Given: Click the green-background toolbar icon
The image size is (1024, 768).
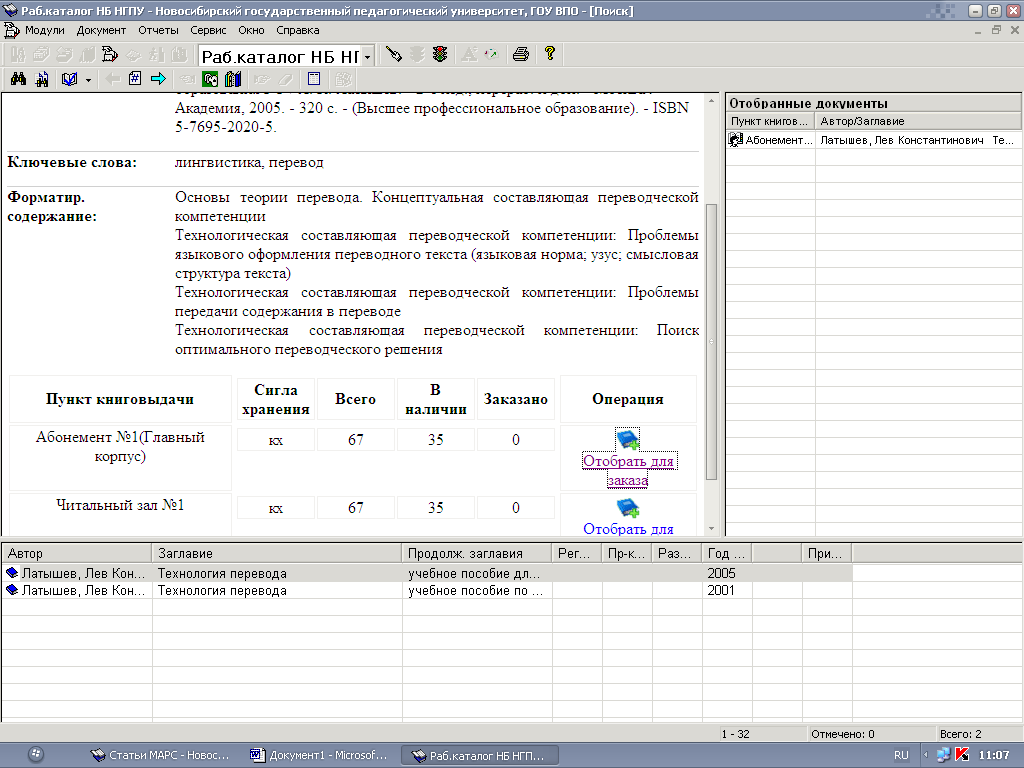Looking at the screenshot, I should (x=210, y=79).
